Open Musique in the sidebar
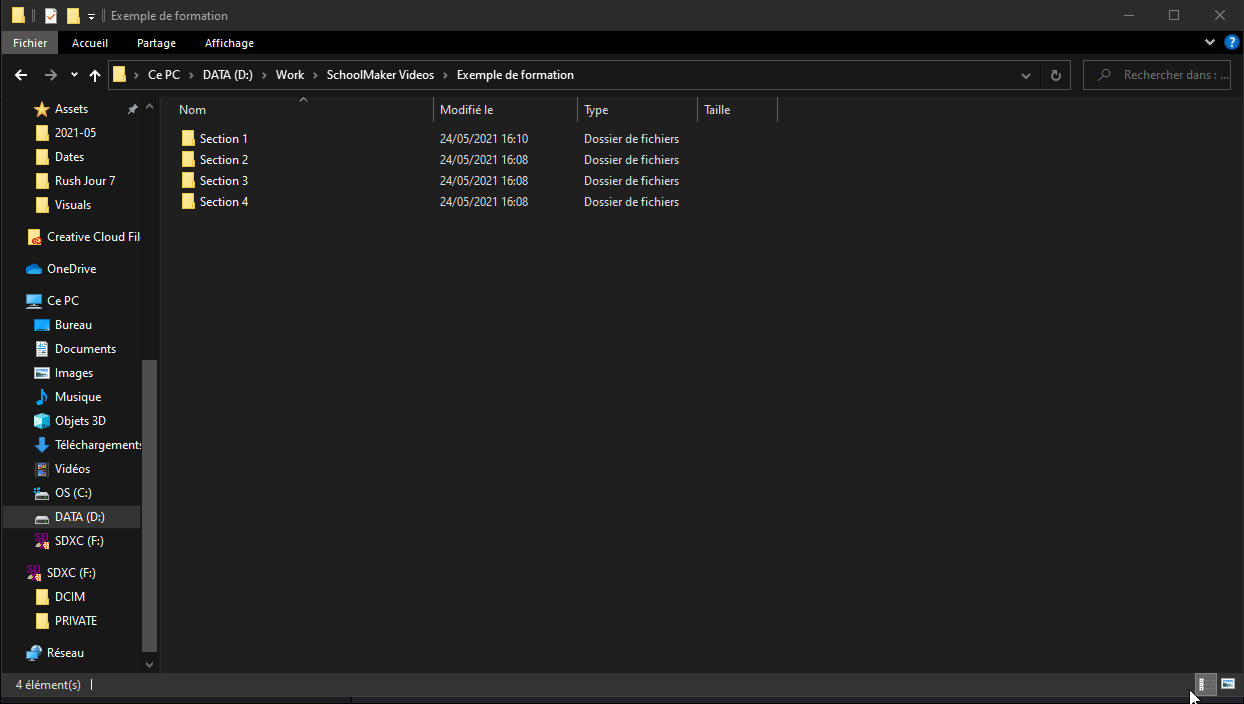This screenshot has width=1244, height=704. pos(77,397)
